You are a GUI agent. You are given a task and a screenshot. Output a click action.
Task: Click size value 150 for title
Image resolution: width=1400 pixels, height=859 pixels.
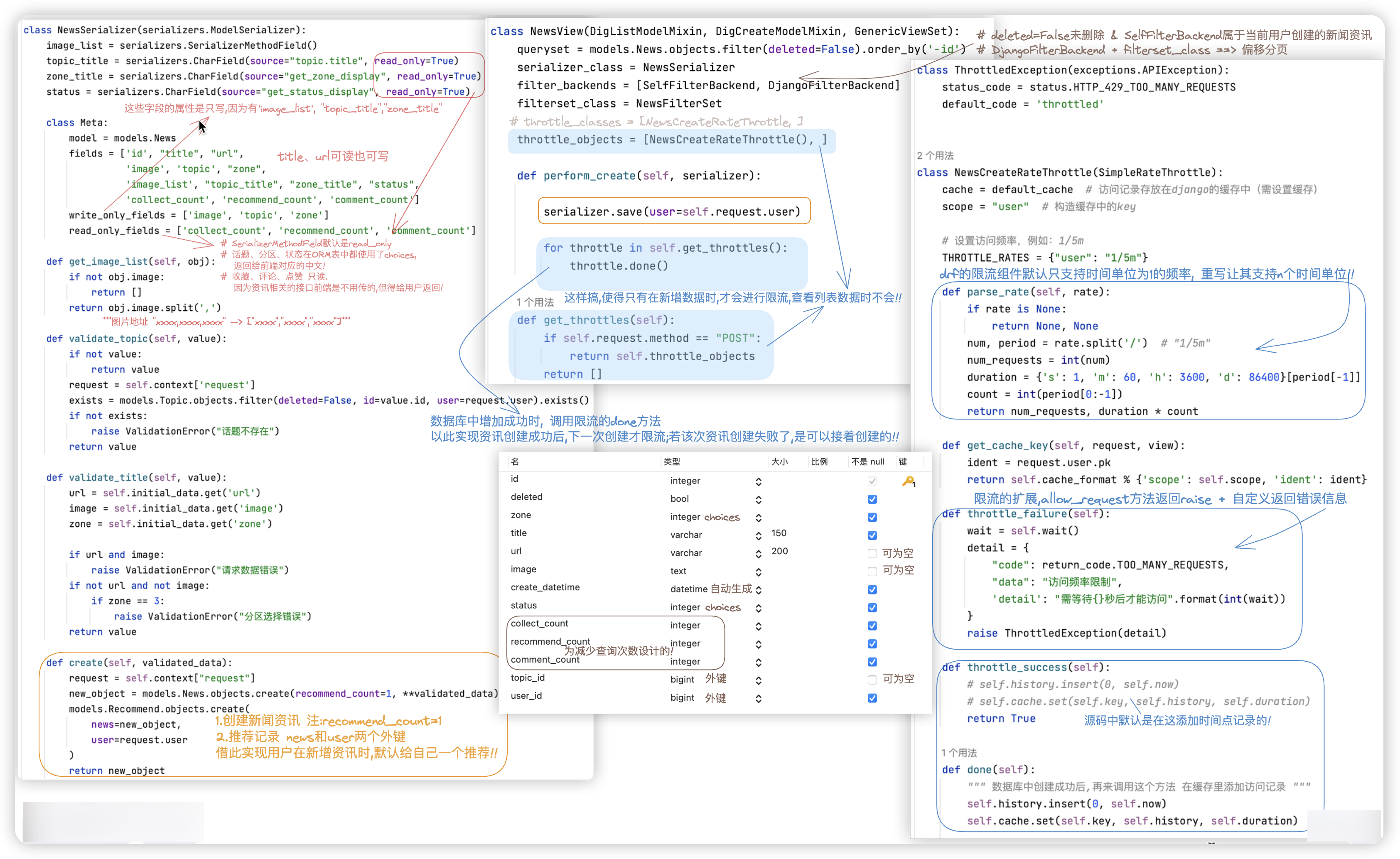point(779,533)
